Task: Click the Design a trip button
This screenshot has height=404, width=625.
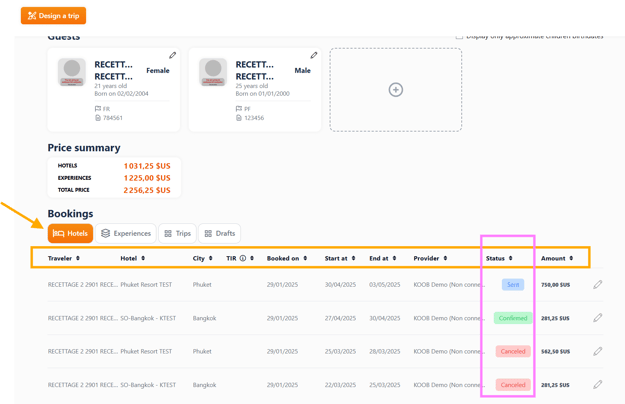Action: (x=53, y=16)
